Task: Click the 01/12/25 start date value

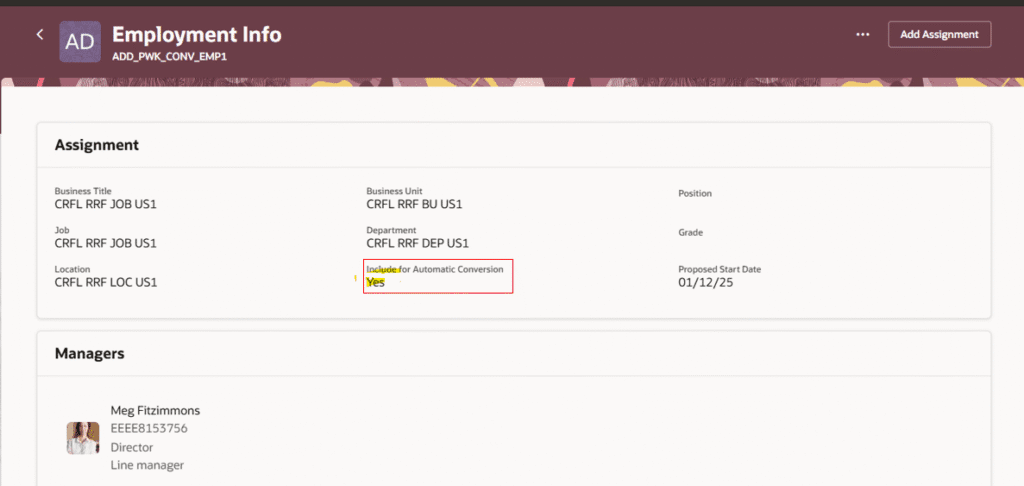Action: 705,283
